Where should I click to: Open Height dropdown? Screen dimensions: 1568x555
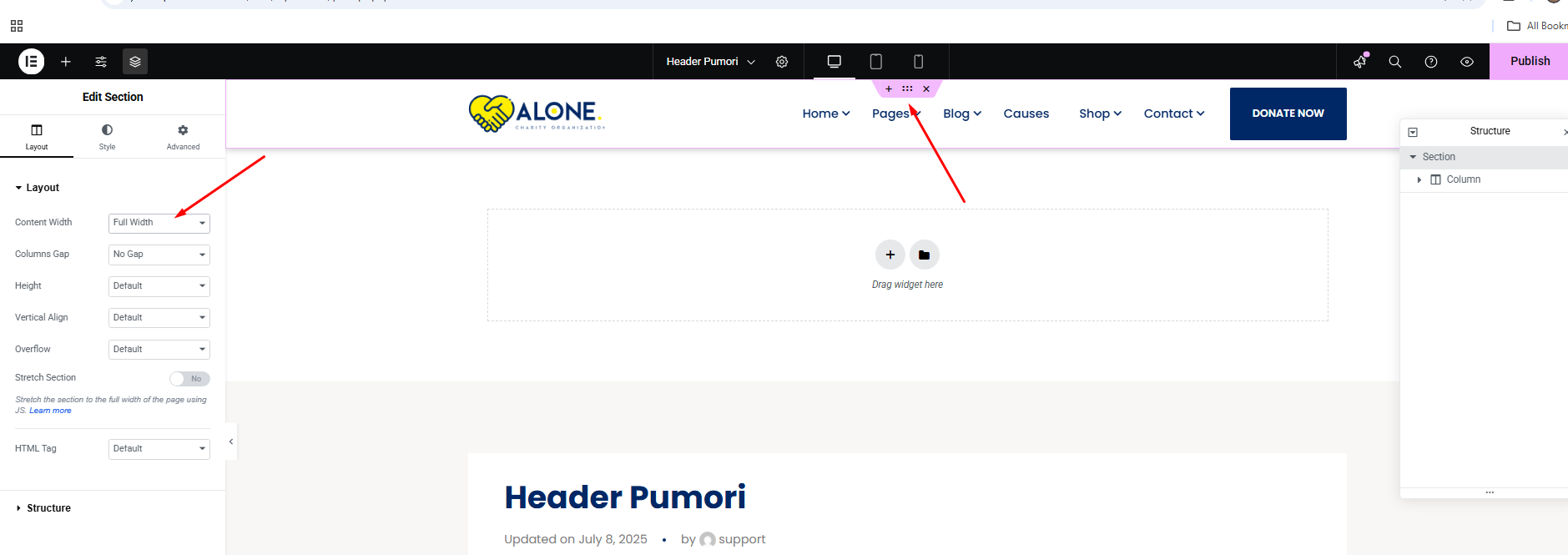coord(159,286)
